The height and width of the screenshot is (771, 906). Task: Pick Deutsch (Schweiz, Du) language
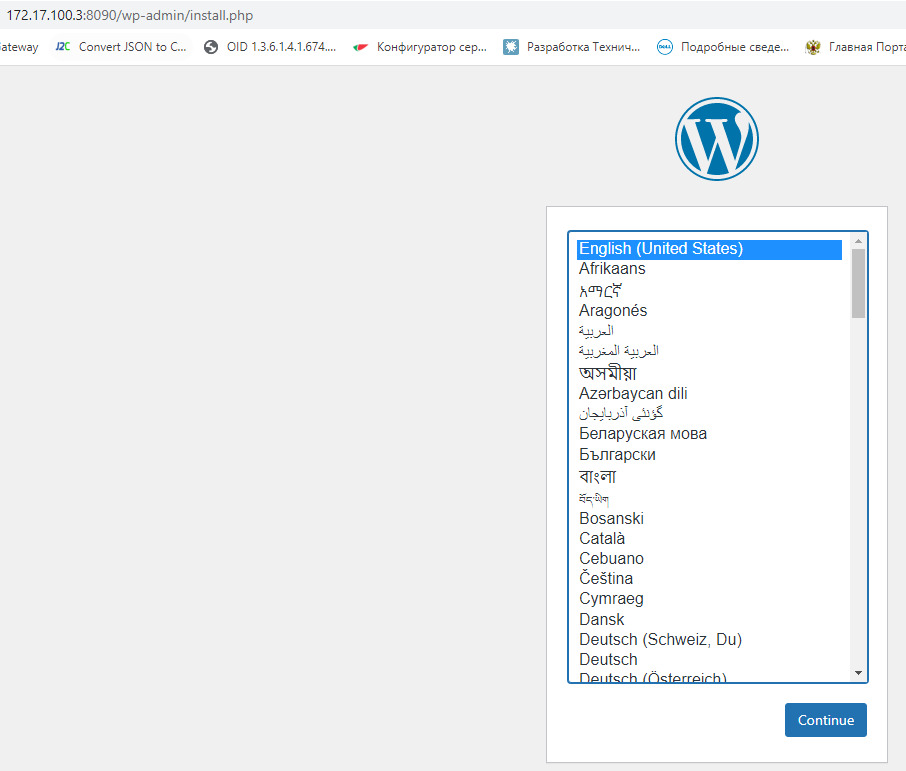click(x=660, y=640)
